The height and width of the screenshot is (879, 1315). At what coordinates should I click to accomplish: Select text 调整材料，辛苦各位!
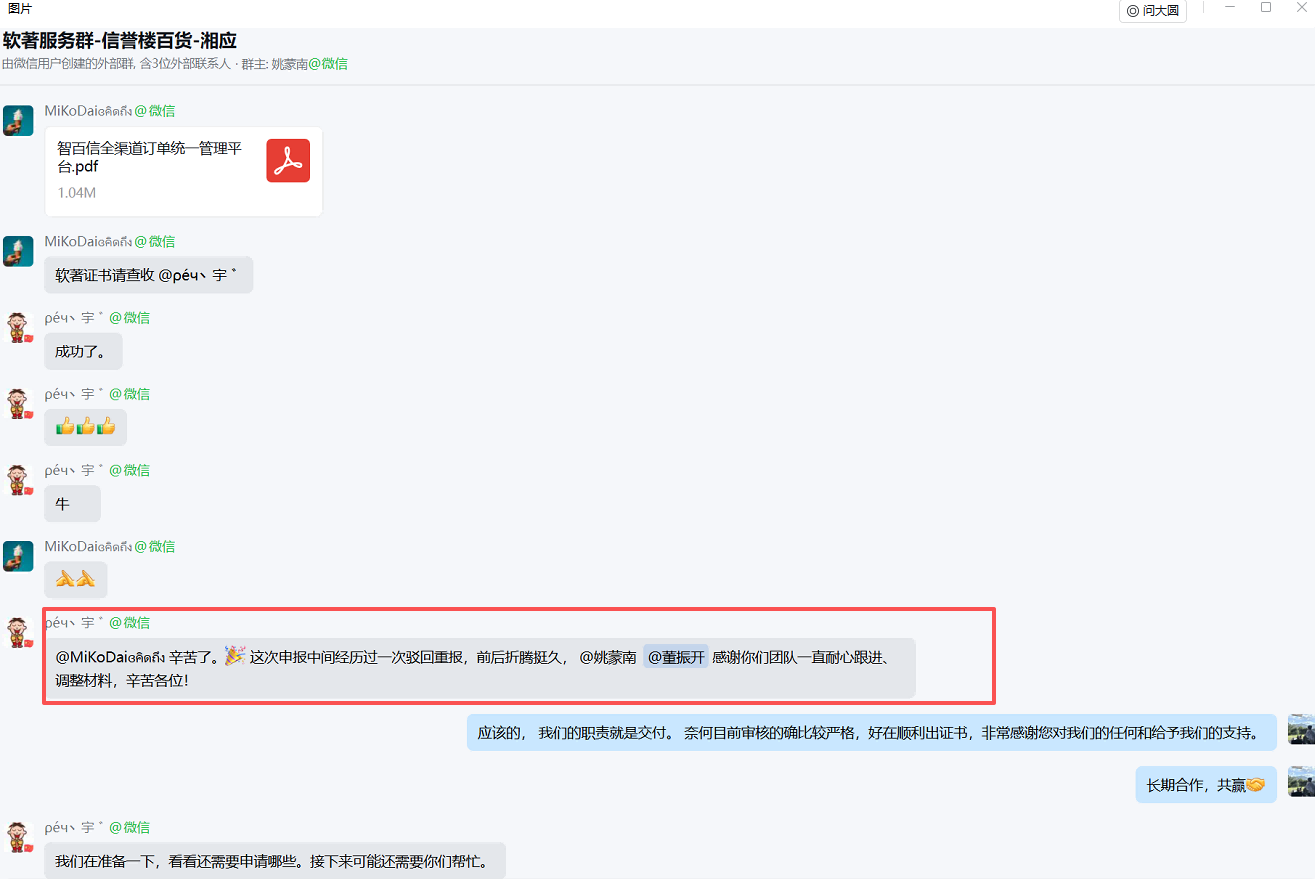(x=122, y=680)
